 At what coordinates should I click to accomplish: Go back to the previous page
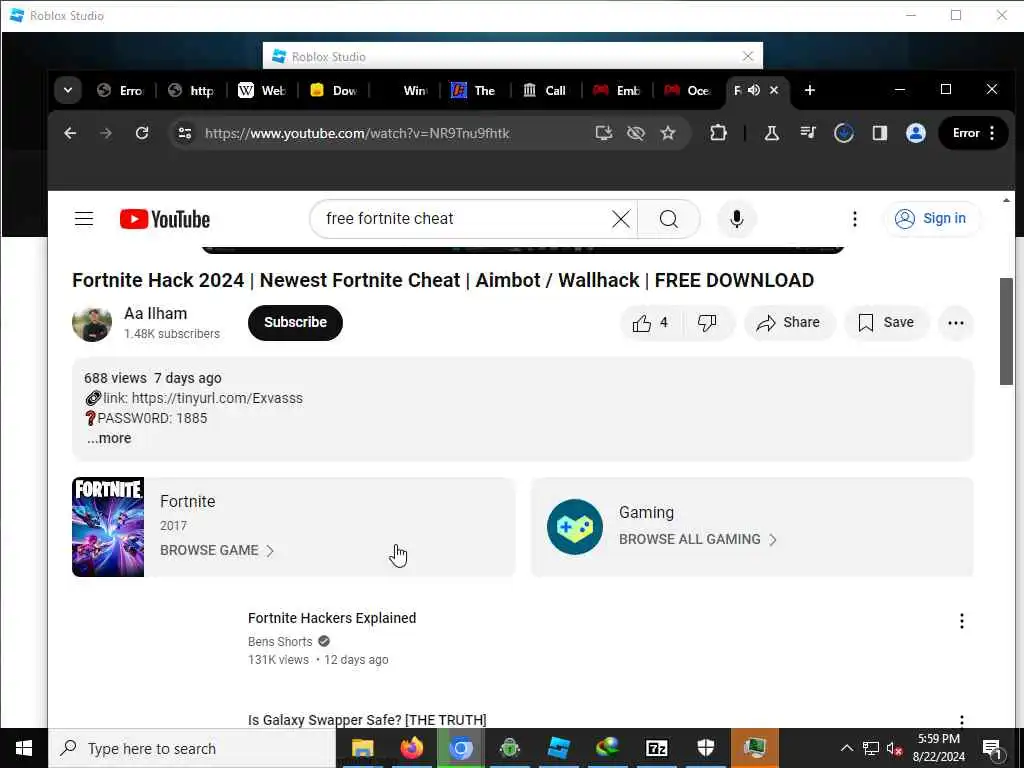point(71,133)
